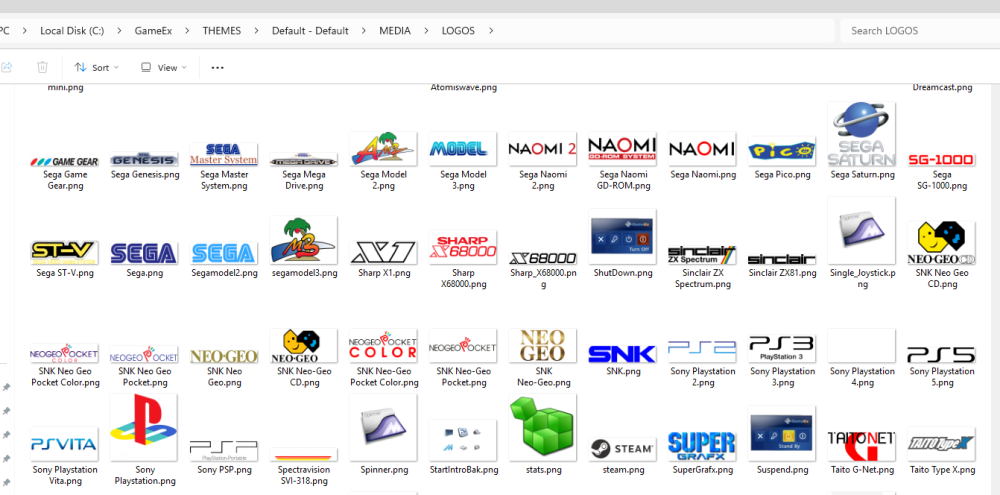Select the green stats.png cube icon
The height and width of the screenshot is (495, 1000).
[x=543, y=427]
